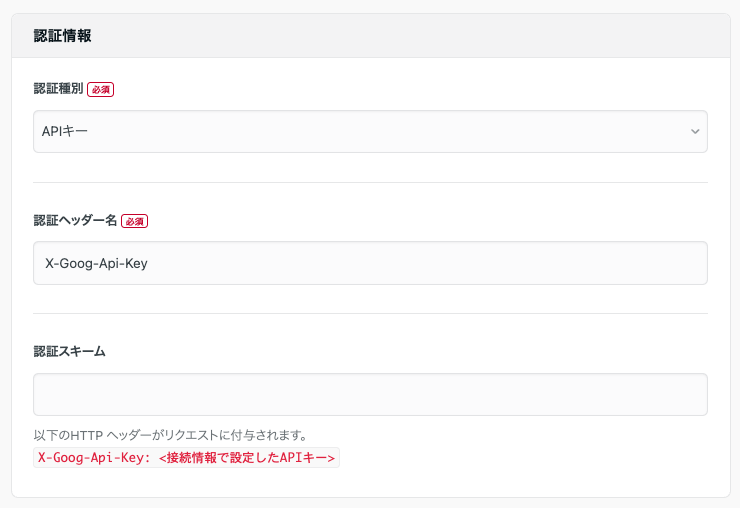Click the chevron arrow of the 認証種別 select
Viewport: 740px width, 508px height.
695,131
